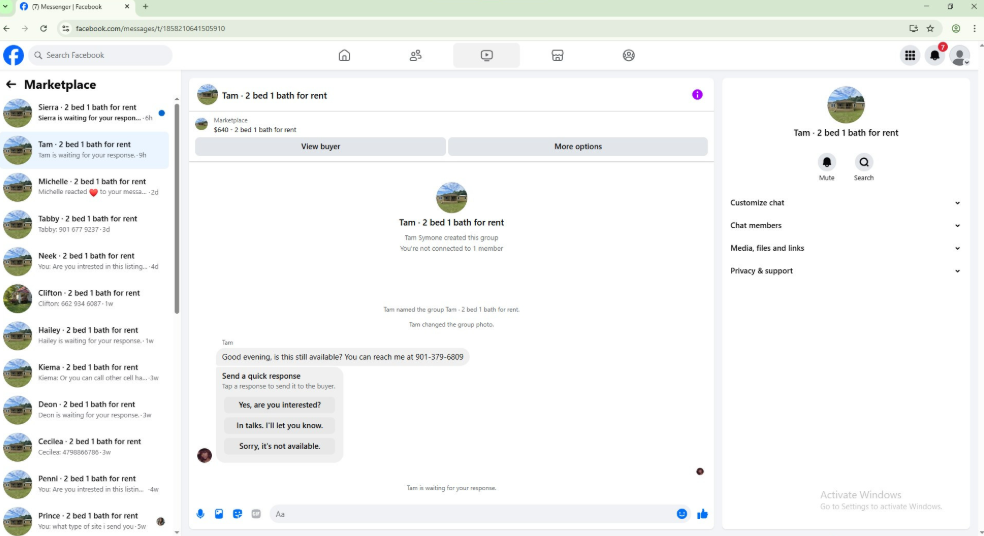
Task: Click 'Tam named the group' notice text
Action: pyautogui.click(x=451, y=309)
